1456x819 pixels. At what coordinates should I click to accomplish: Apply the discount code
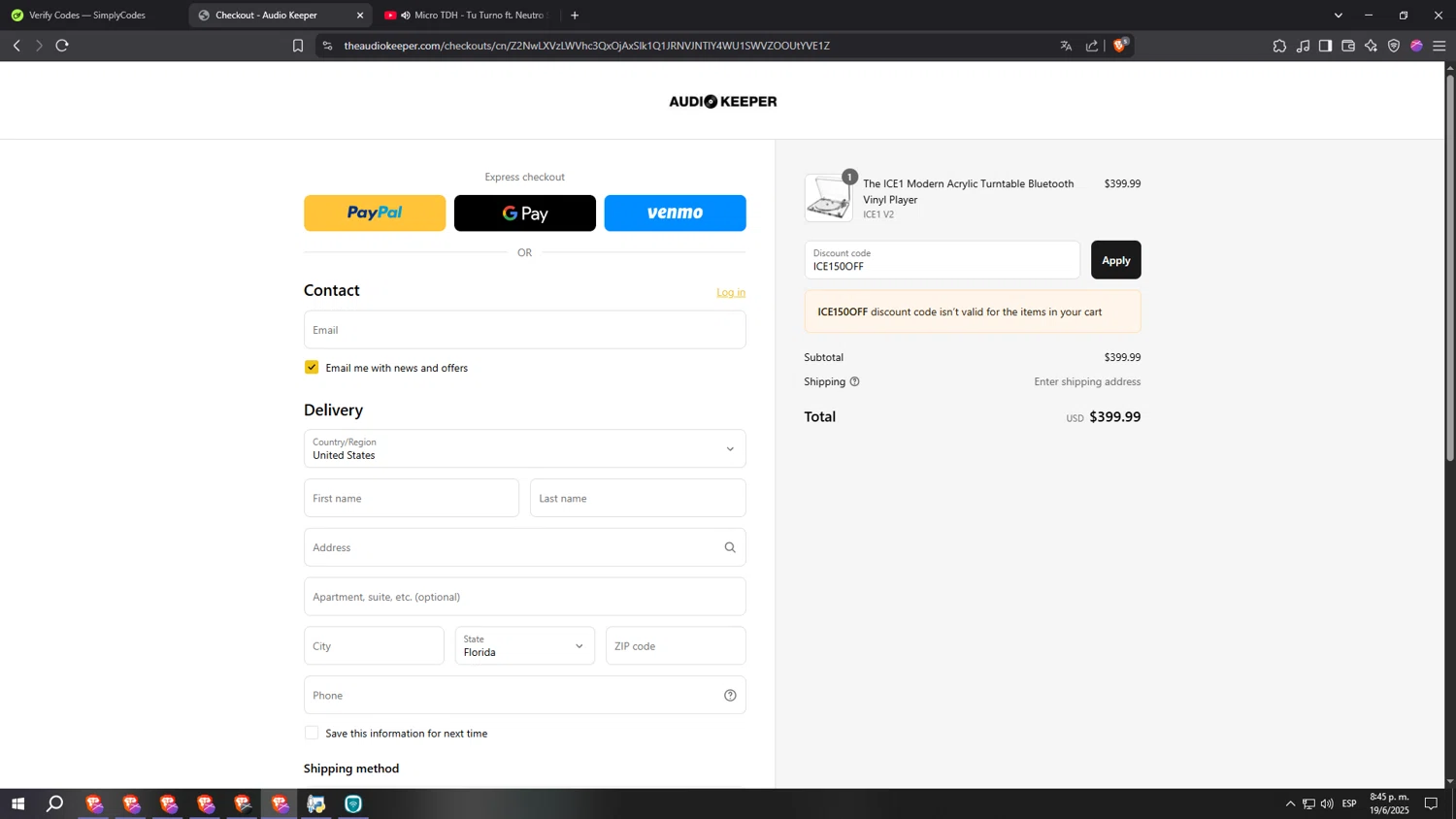click(x=1115, y=260)
